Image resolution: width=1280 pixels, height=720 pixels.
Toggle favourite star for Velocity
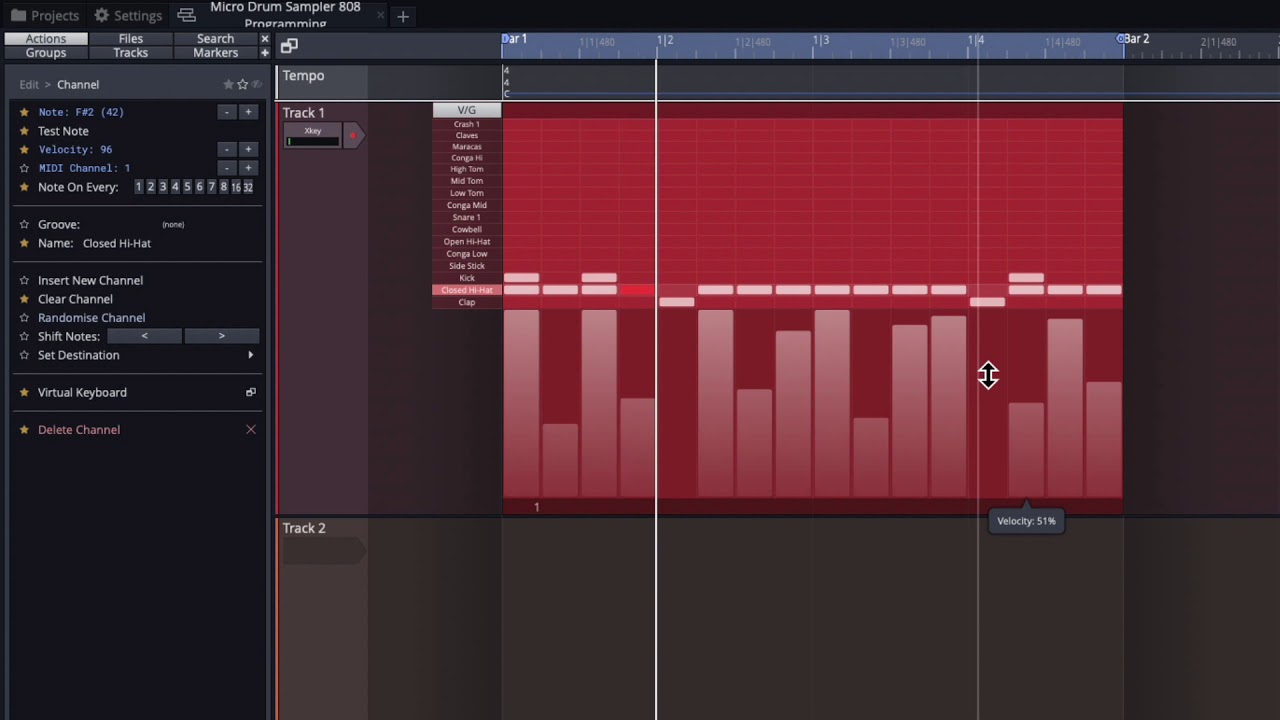[x=24, y=149]
